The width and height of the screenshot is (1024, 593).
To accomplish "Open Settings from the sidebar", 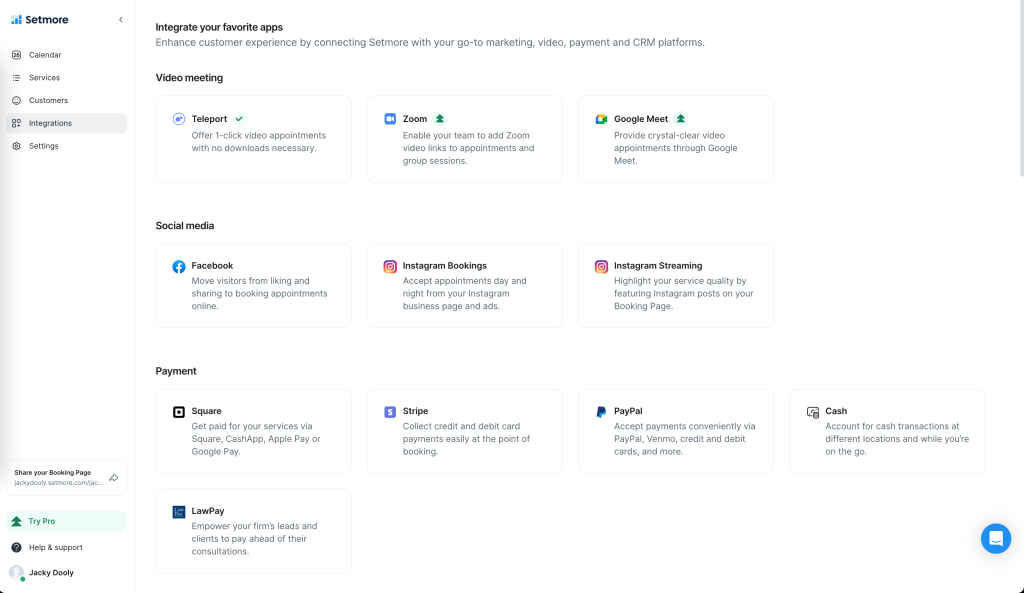I will pos(43,146).
